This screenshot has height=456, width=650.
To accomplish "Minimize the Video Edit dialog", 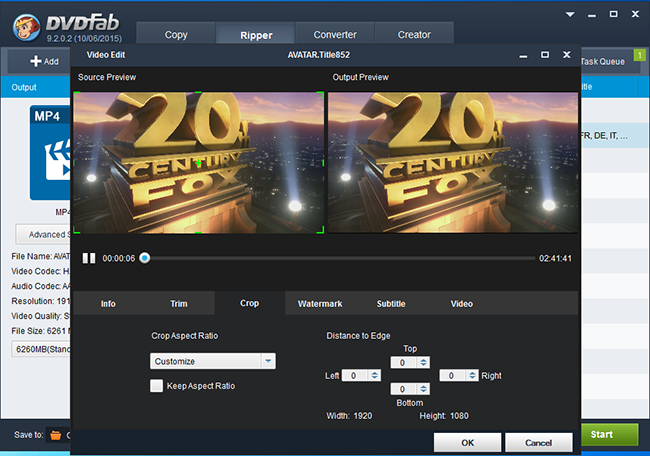I will [x=524, y=56].
